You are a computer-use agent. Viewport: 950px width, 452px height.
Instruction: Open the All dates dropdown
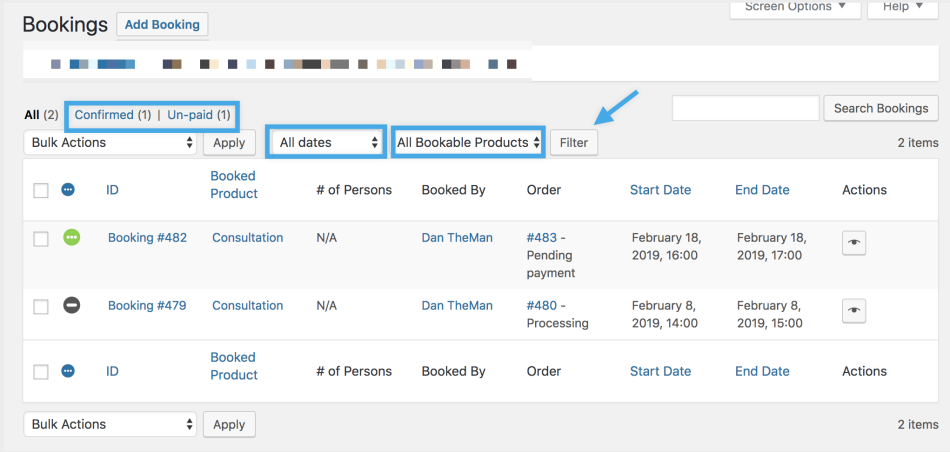click(x=326, y=142)
